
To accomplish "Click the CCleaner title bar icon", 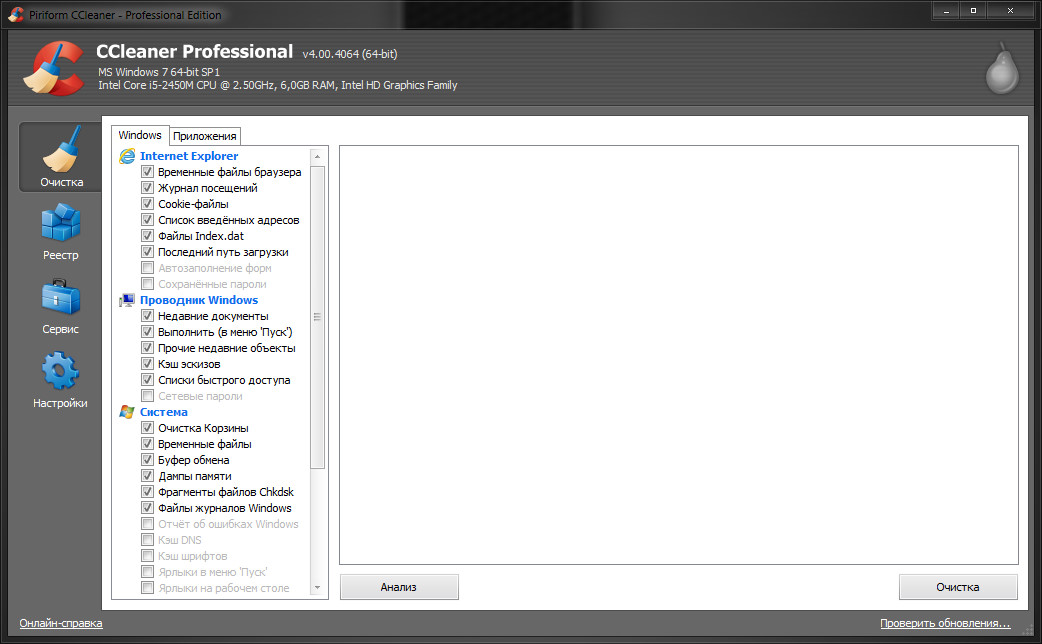I will 16,14.
